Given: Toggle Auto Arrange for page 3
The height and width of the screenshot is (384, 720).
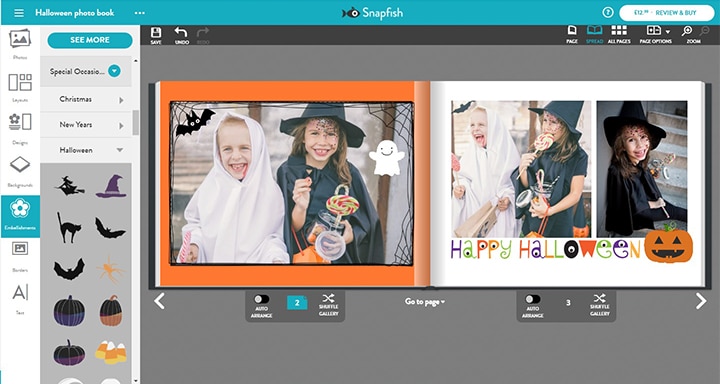Looking at the screenshot, I should pyautogui.click(x=533, y=299).
